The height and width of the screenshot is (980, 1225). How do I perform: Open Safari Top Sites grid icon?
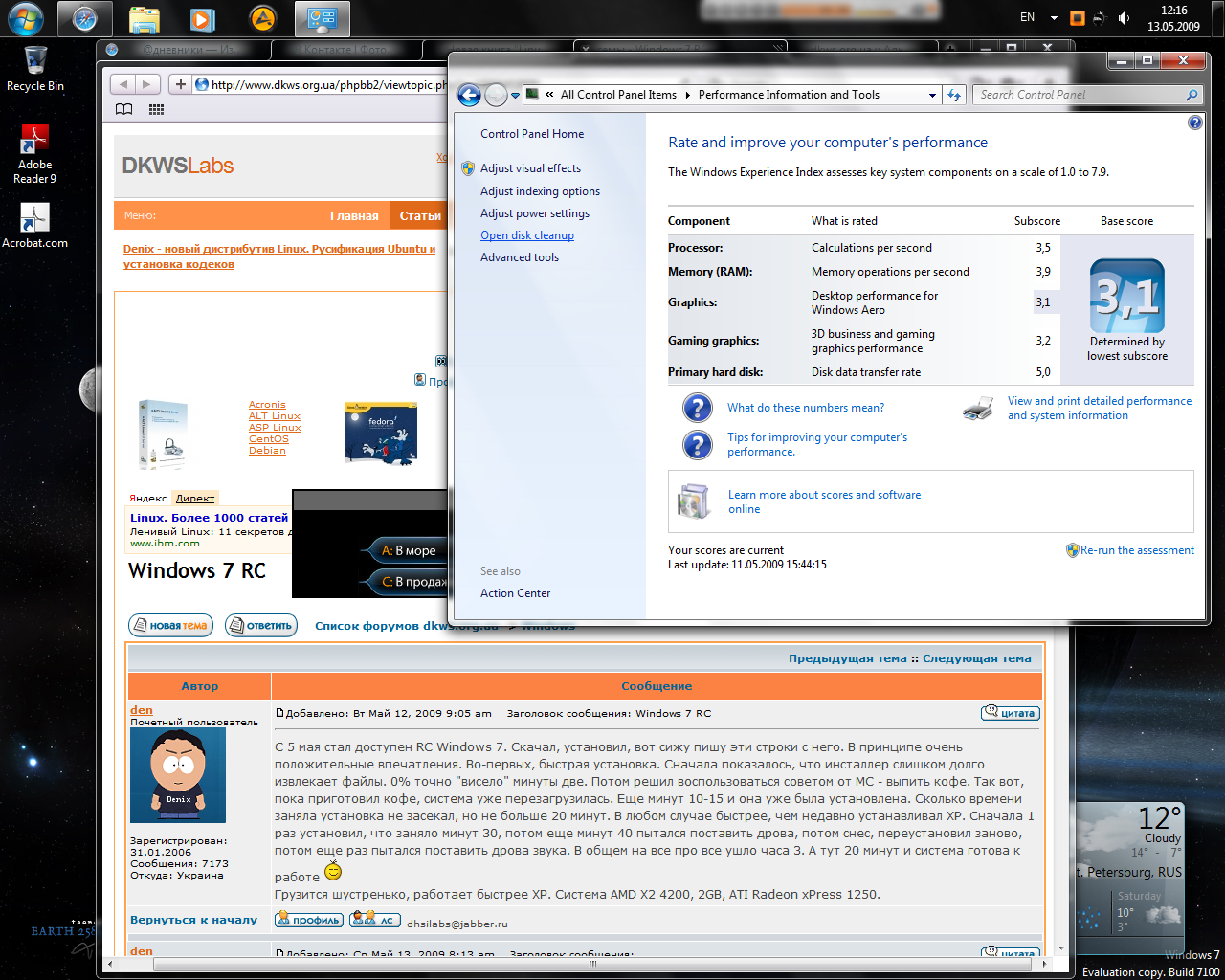click(156, 109)
